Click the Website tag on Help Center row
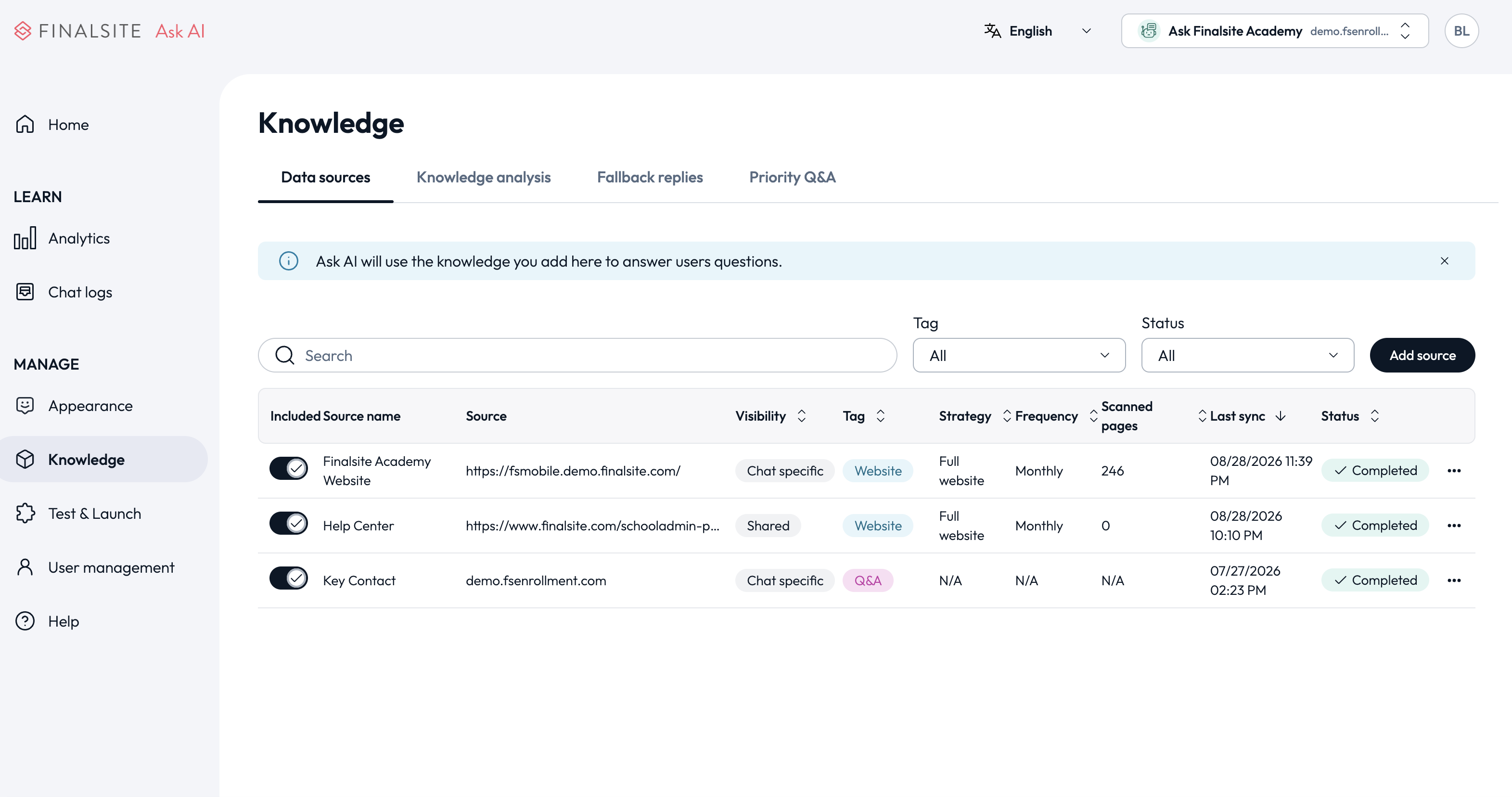 pyautogui.click(x=878, y=526)
